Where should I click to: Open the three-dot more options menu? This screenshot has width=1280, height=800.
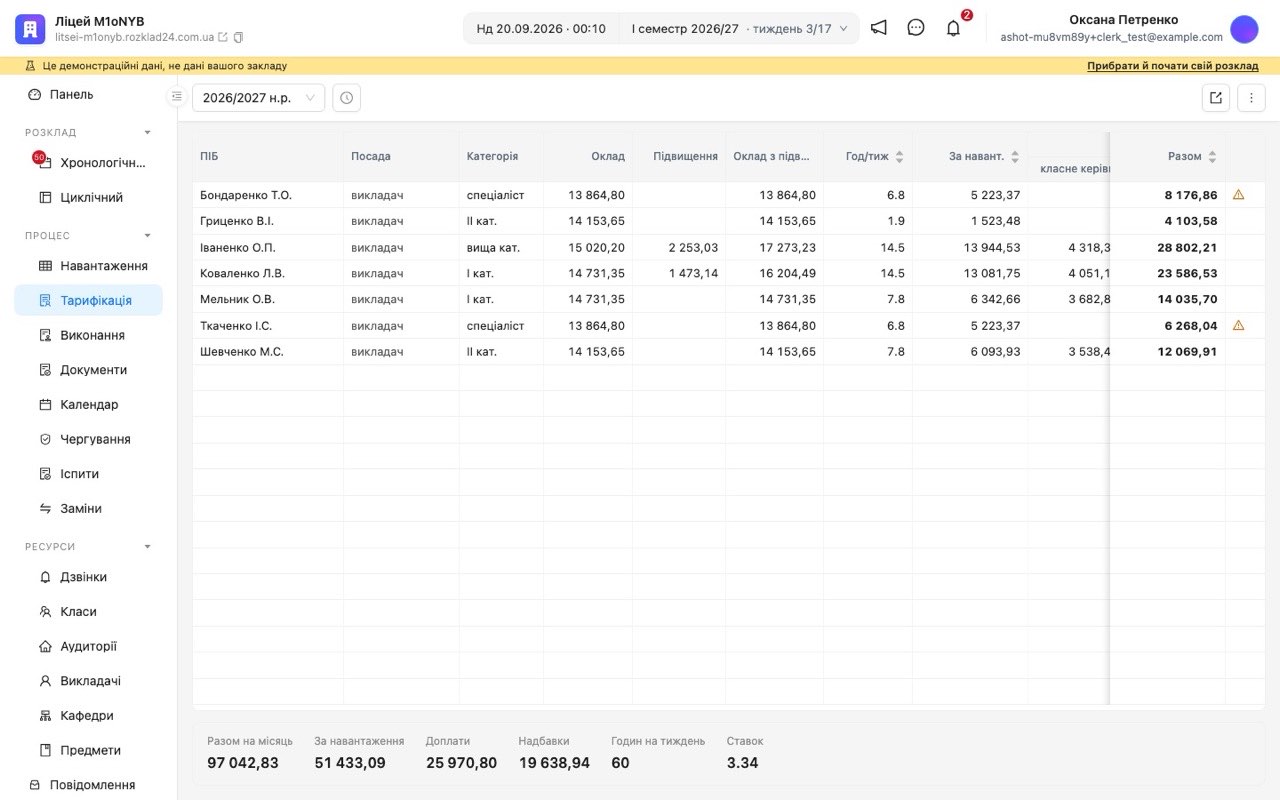tap(1252, 98)
